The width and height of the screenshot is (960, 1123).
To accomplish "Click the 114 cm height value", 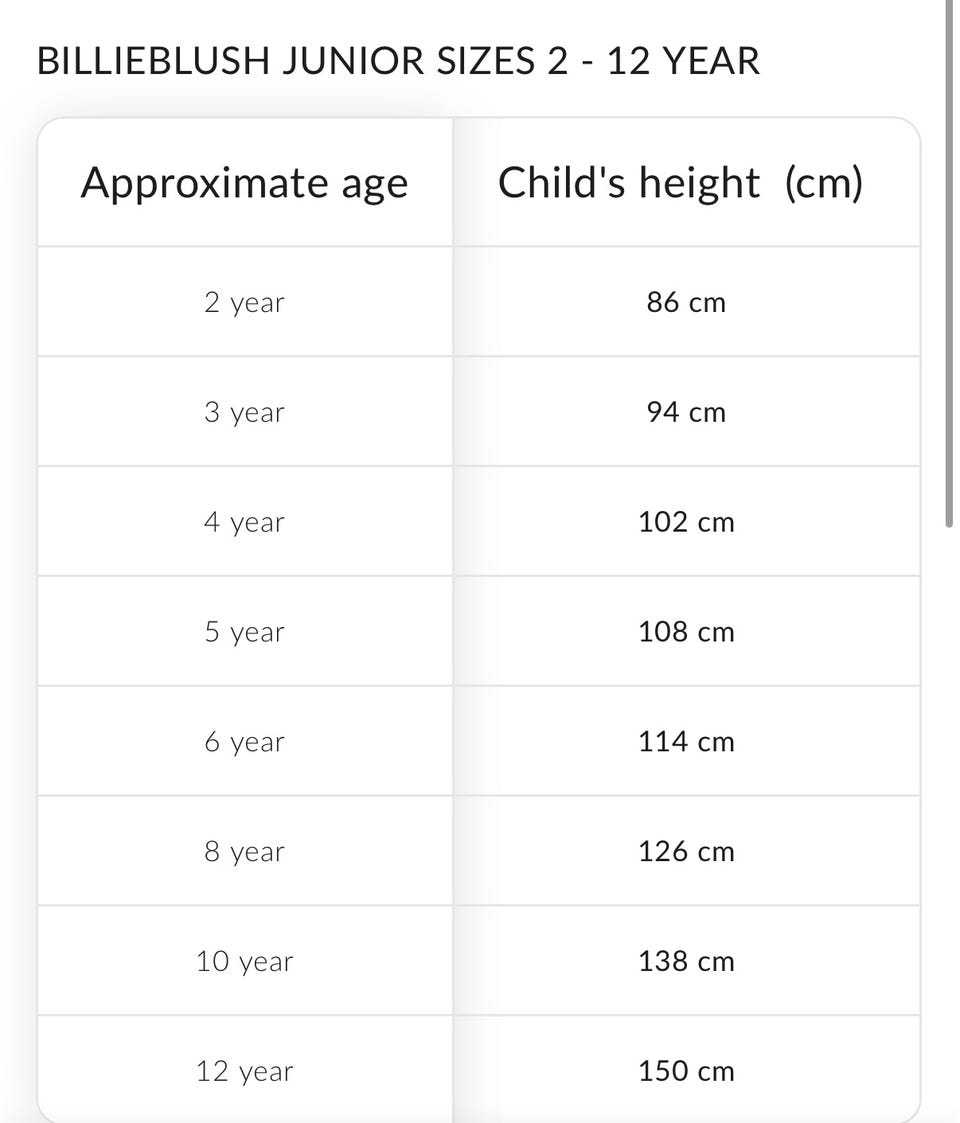I will pos(686,742).
